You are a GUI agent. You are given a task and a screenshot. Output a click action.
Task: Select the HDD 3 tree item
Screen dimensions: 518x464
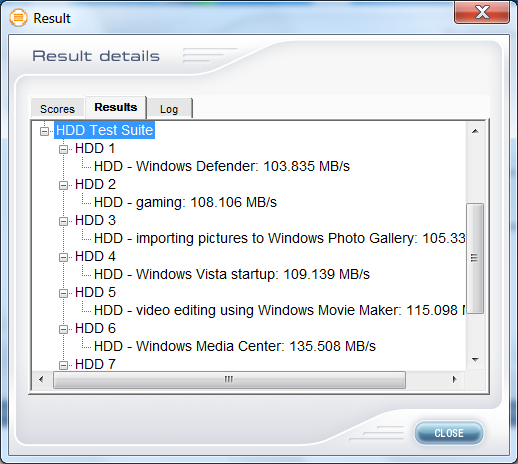(95, 220)
